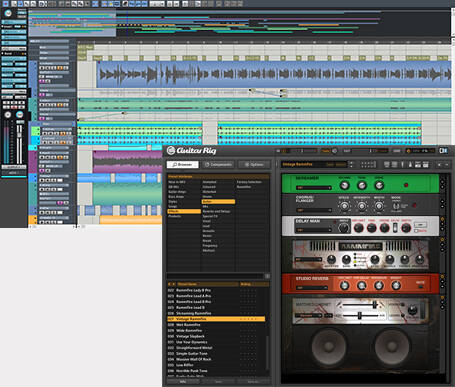Switch to the Options tab
Viewport: 455px width, 387px height.
point(254,165)
